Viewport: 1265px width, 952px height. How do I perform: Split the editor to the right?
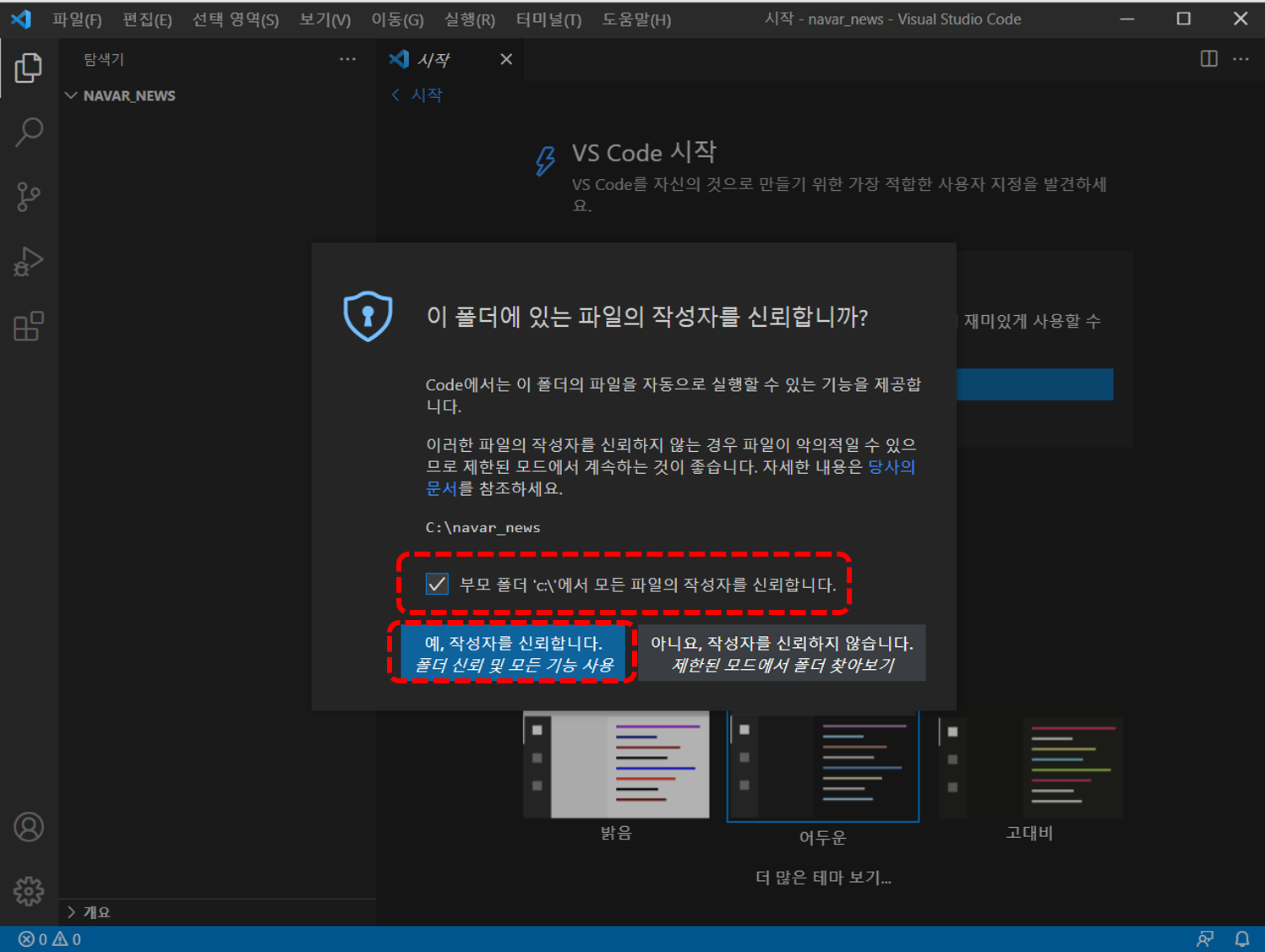(x=1209, y=59)
